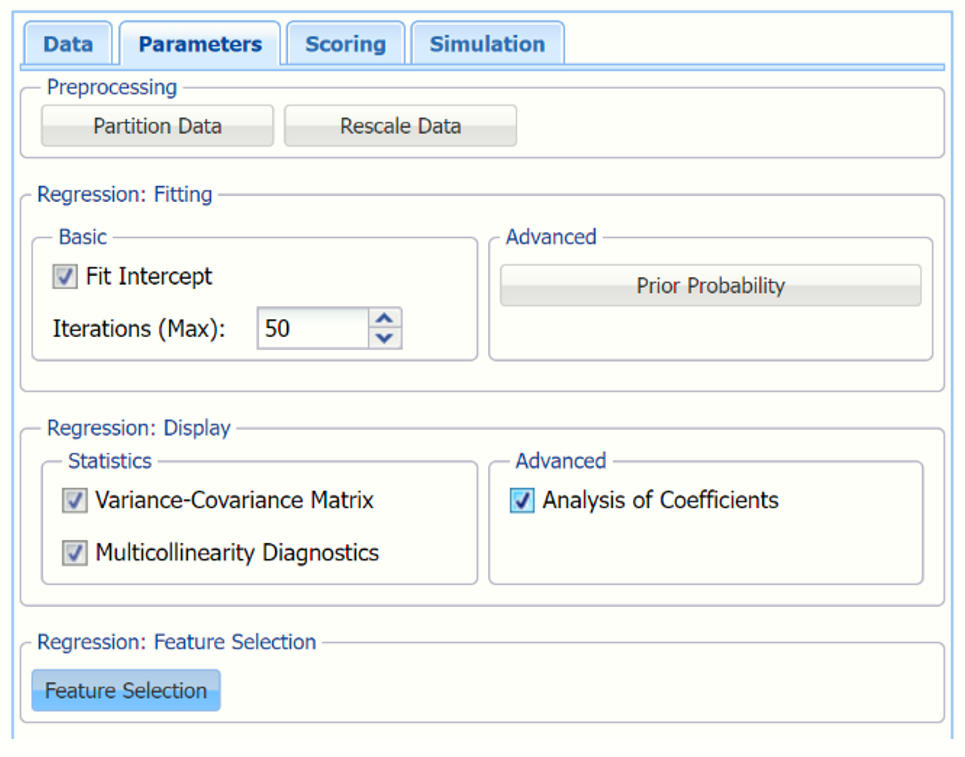Uncheck the Fit Intercept checkbox
The image size is (965, 757).
pyautogui.click(x=65, y=277)
